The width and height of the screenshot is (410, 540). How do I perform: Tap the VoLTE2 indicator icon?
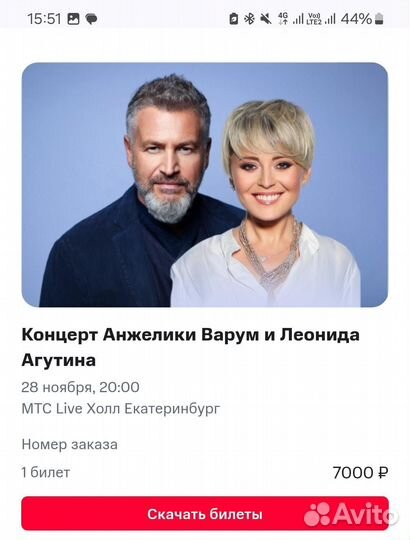point(314,19)
